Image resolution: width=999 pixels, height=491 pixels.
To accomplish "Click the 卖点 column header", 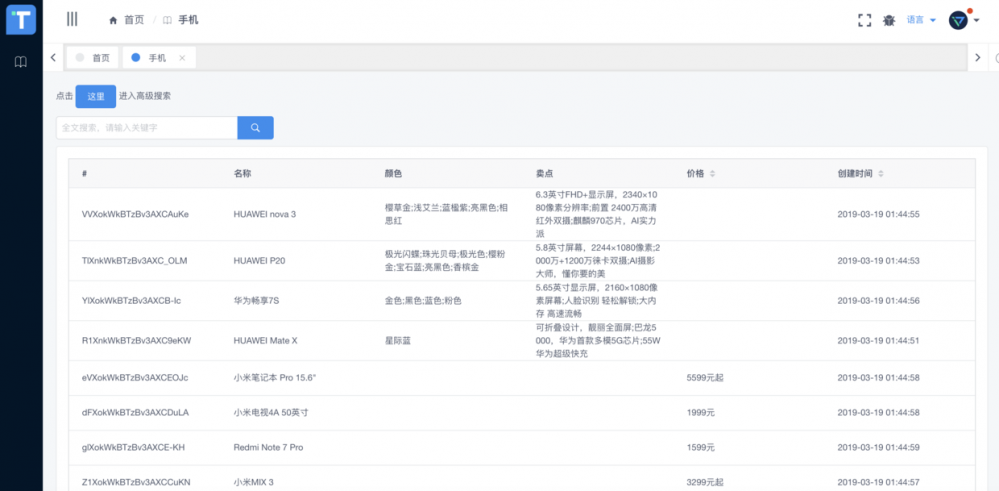I will (544, 174).
